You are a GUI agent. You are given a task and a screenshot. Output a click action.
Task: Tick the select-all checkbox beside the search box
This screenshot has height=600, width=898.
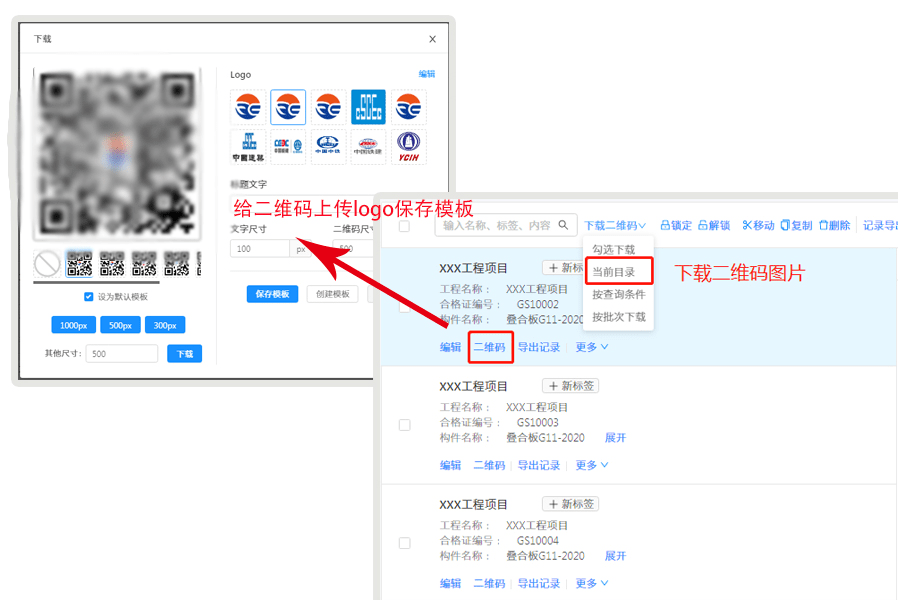(404, 226)
